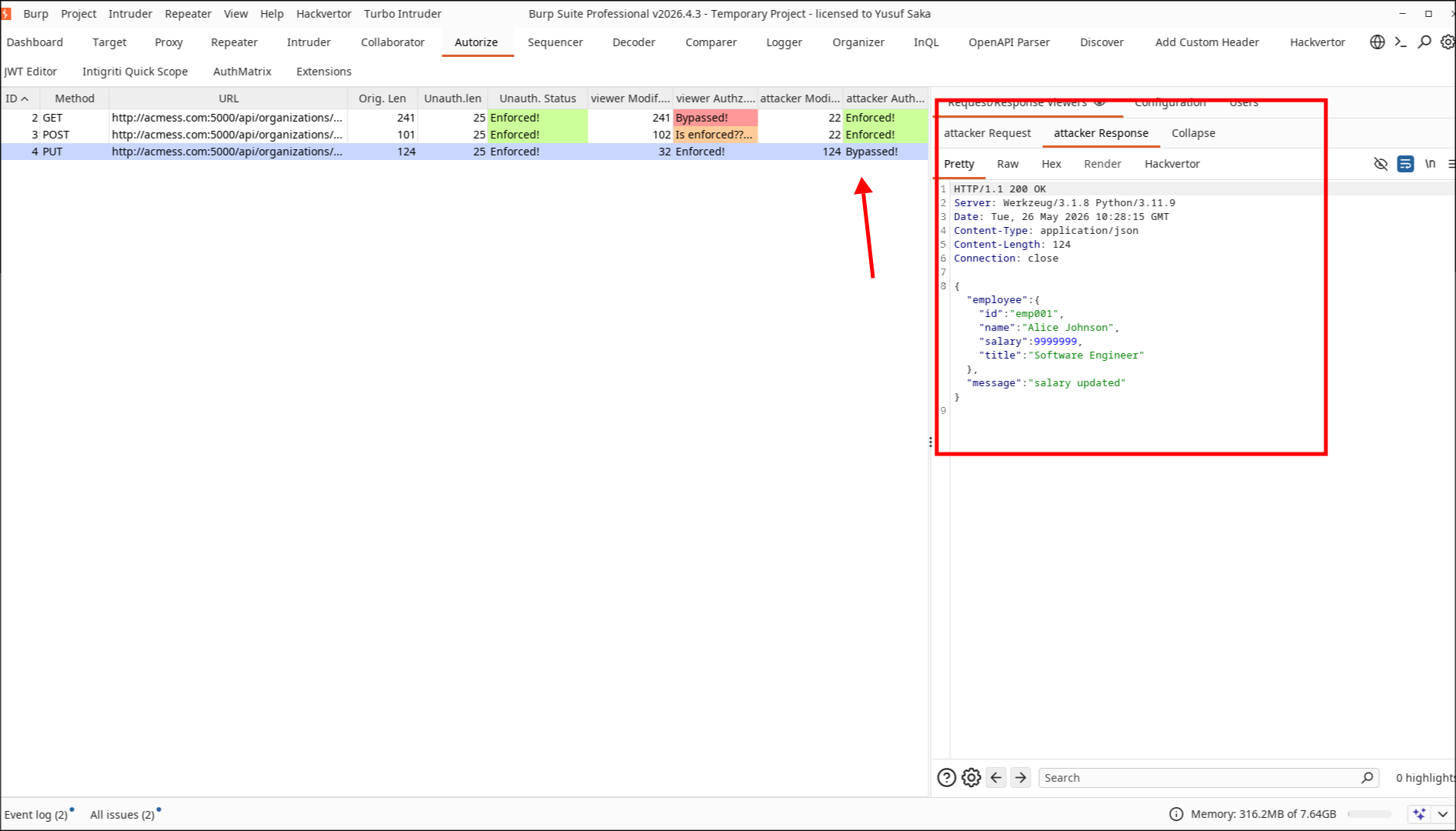Image resolution: width=1456 pixels, height=831 pixels.
Task: Switch to the Repeater tab
Action: coord(234,42)
